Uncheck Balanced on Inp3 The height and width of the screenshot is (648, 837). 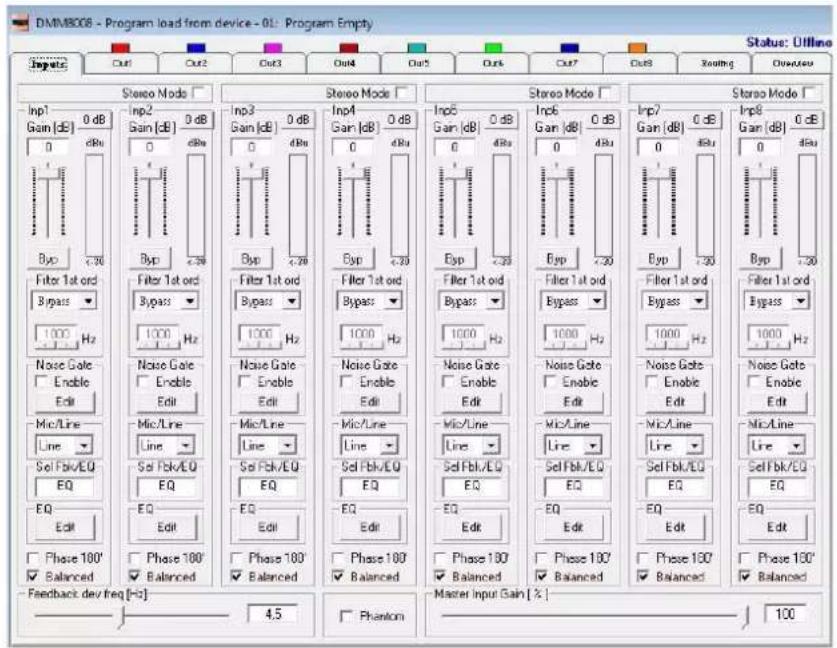[x=236, y=576]
